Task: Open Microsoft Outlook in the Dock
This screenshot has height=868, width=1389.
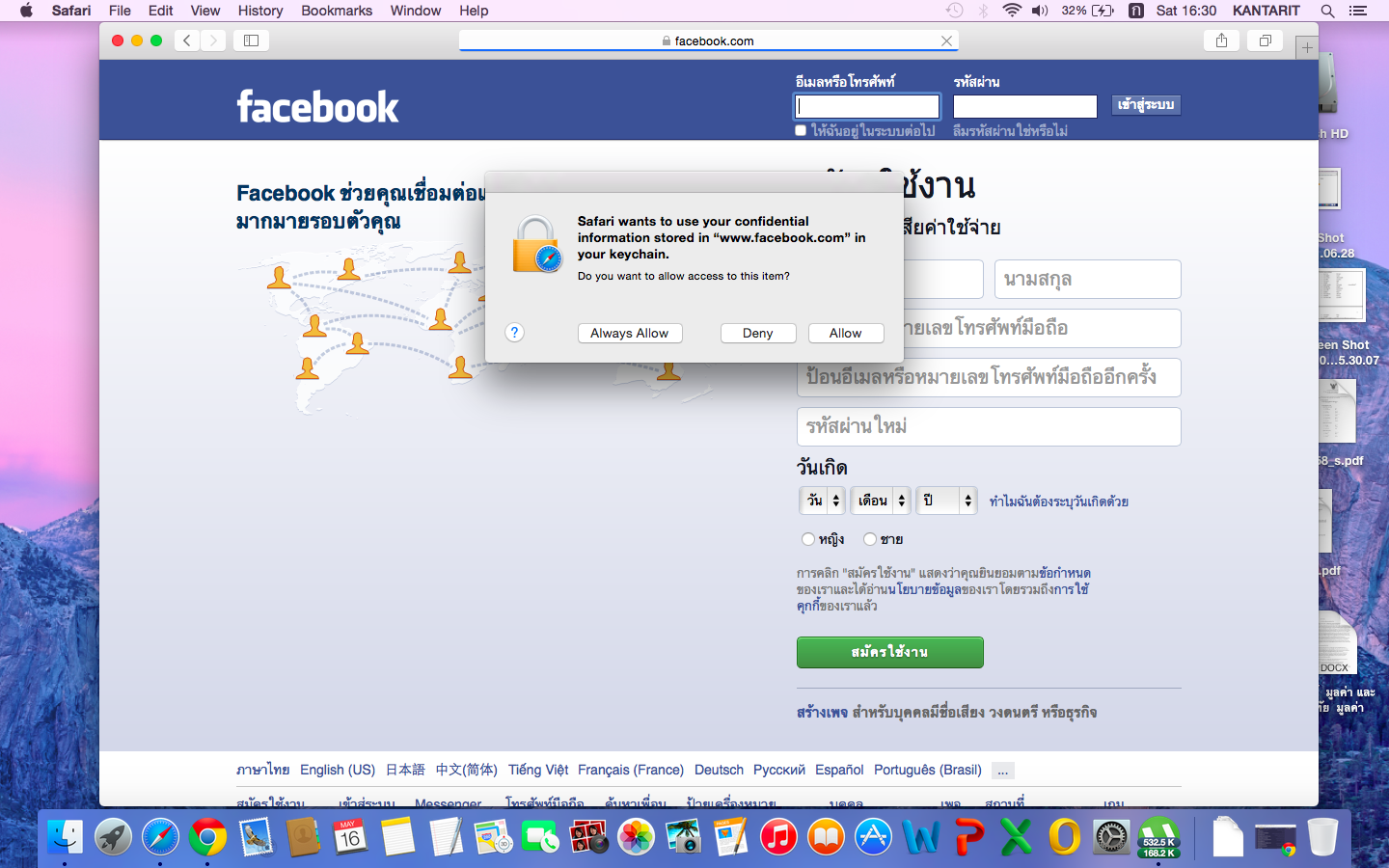Action: (1064, 836)
